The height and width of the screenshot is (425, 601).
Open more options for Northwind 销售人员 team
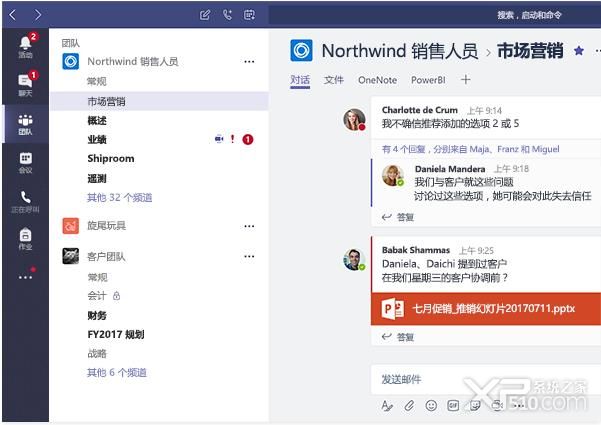[249, 62]
